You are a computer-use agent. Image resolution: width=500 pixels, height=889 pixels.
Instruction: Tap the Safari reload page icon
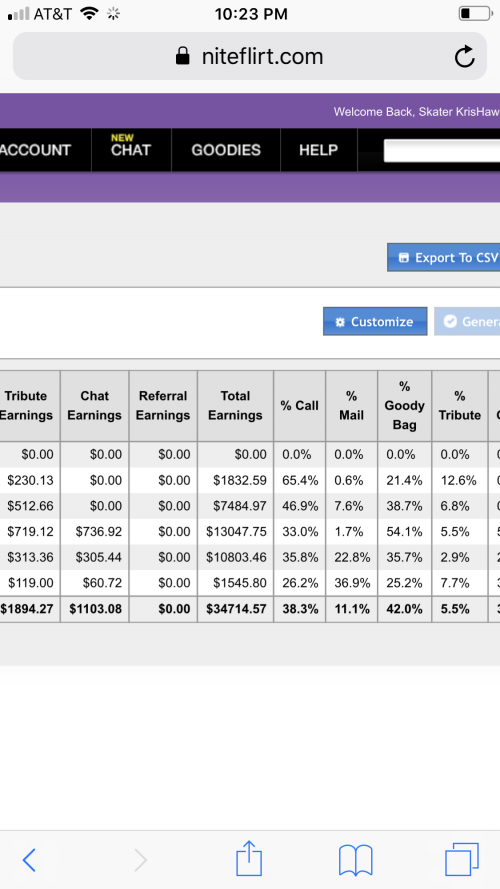464,57
